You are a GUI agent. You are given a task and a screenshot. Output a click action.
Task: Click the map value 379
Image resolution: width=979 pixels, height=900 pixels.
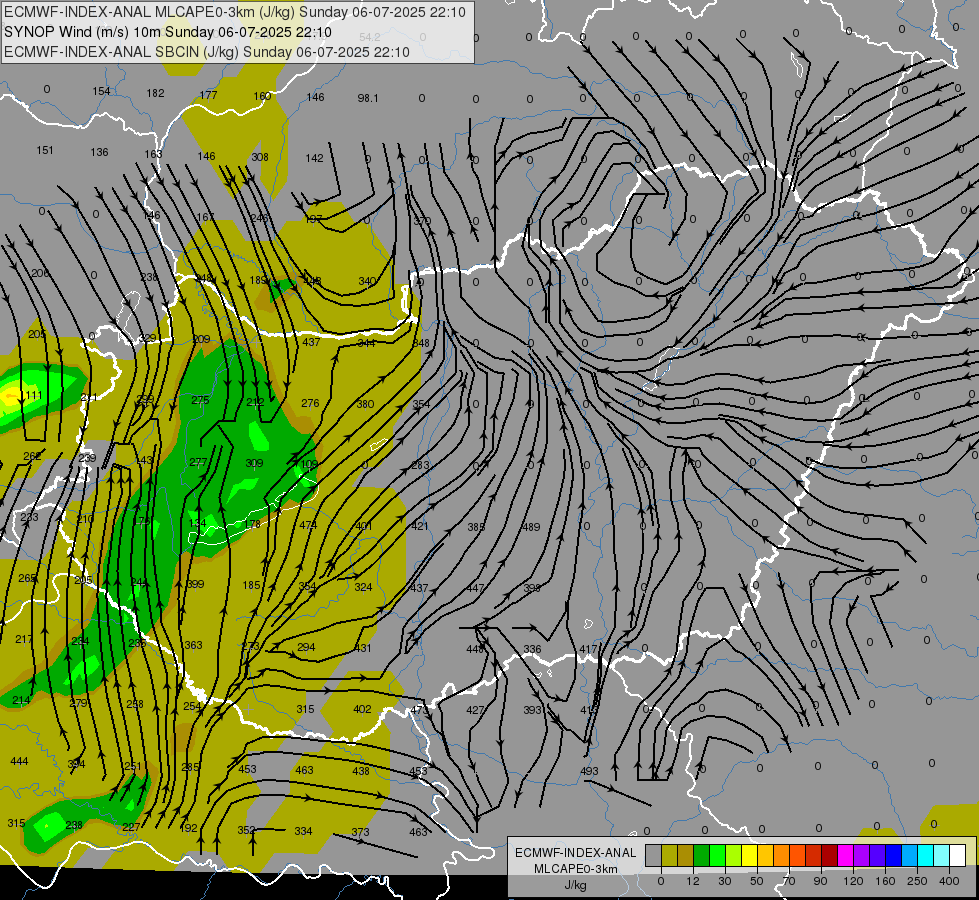point(422,221)
